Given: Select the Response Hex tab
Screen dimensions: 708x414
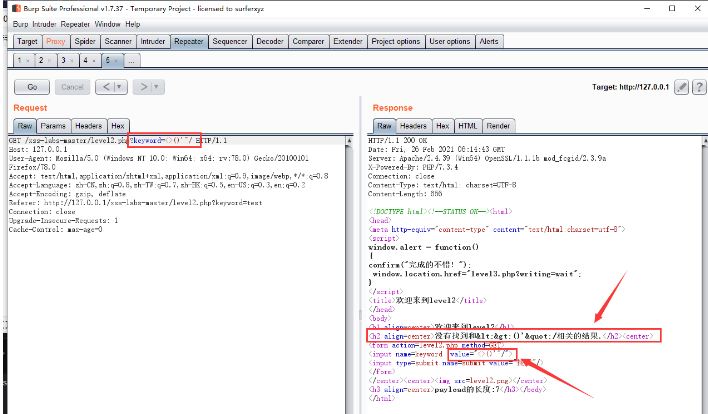Looking at the screenshot, I should pos(443,126).
